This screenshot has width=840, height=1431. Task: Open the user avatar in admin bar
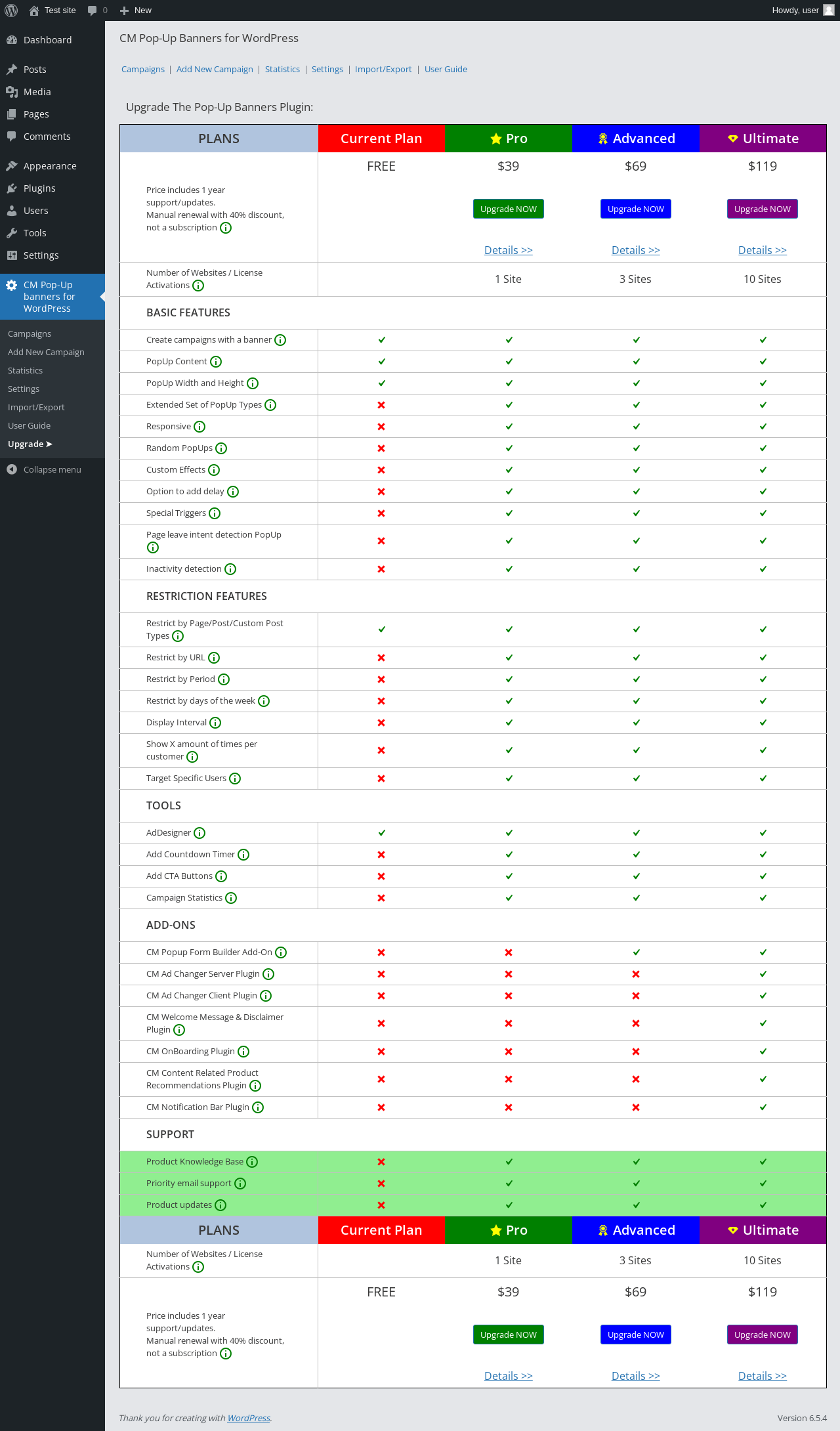[829, 11]
